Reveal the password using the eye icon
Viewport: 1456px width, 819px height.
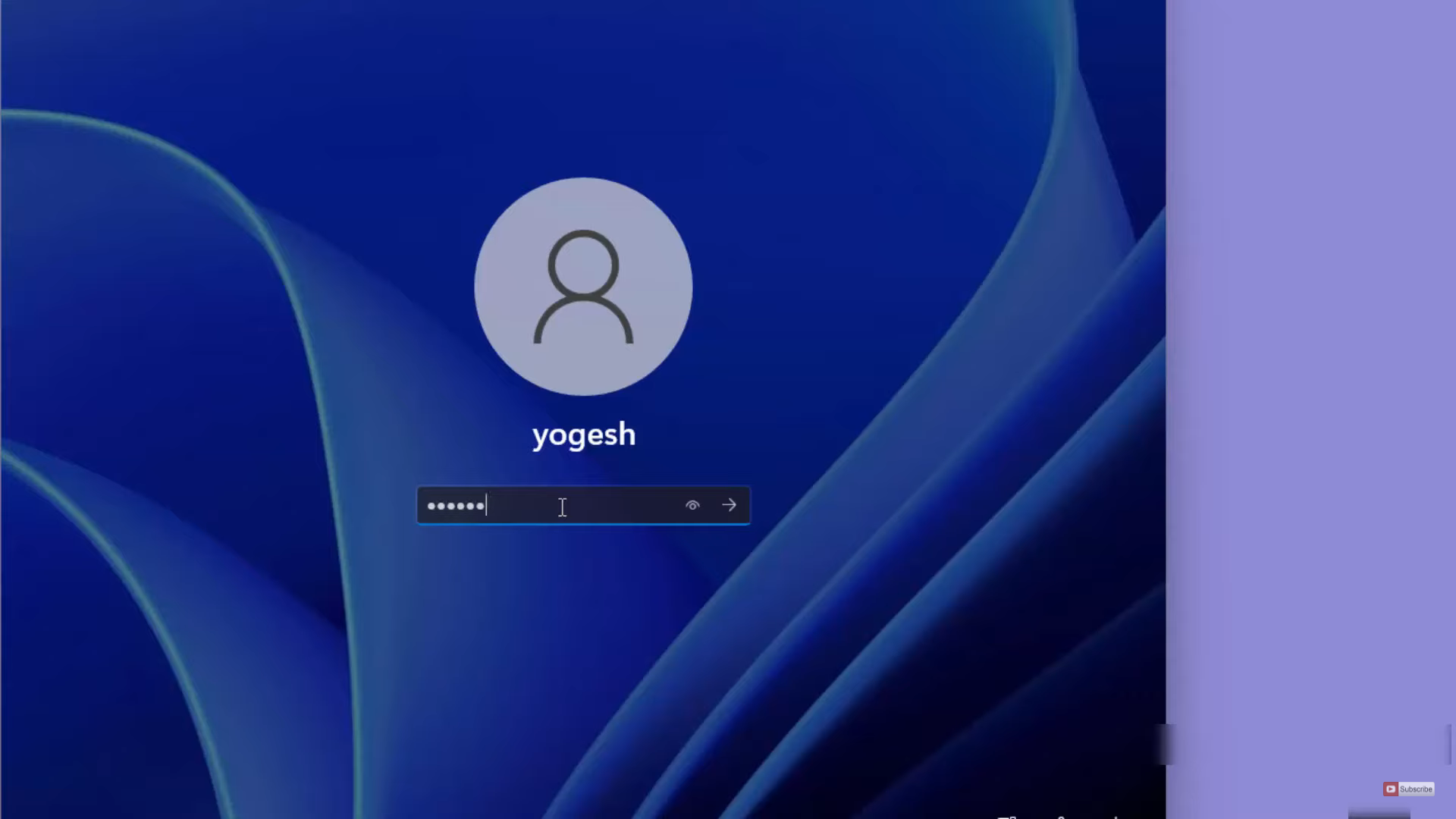tap(692, 505)
